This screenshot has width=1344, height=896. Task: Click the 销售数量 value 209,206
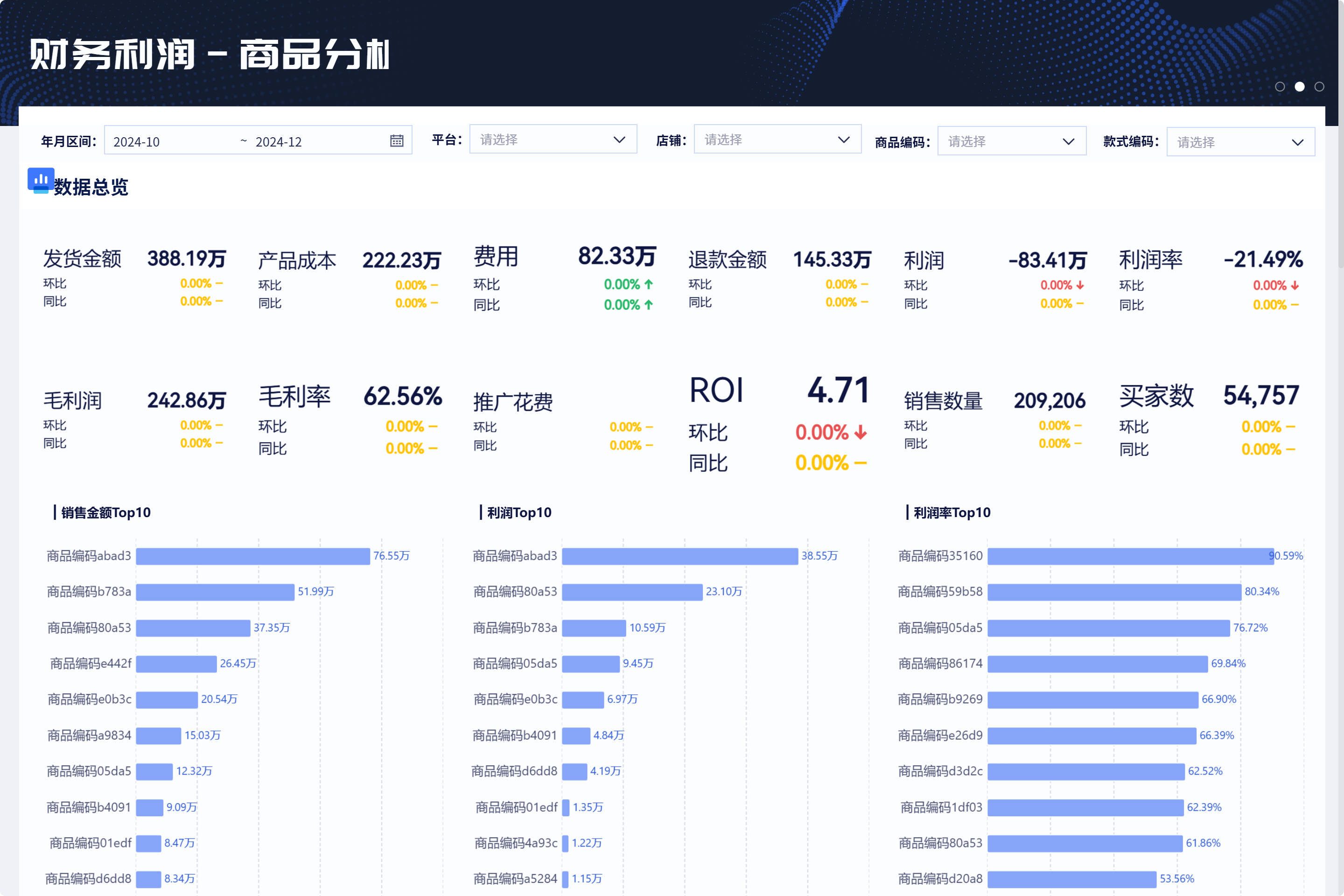1050,401
